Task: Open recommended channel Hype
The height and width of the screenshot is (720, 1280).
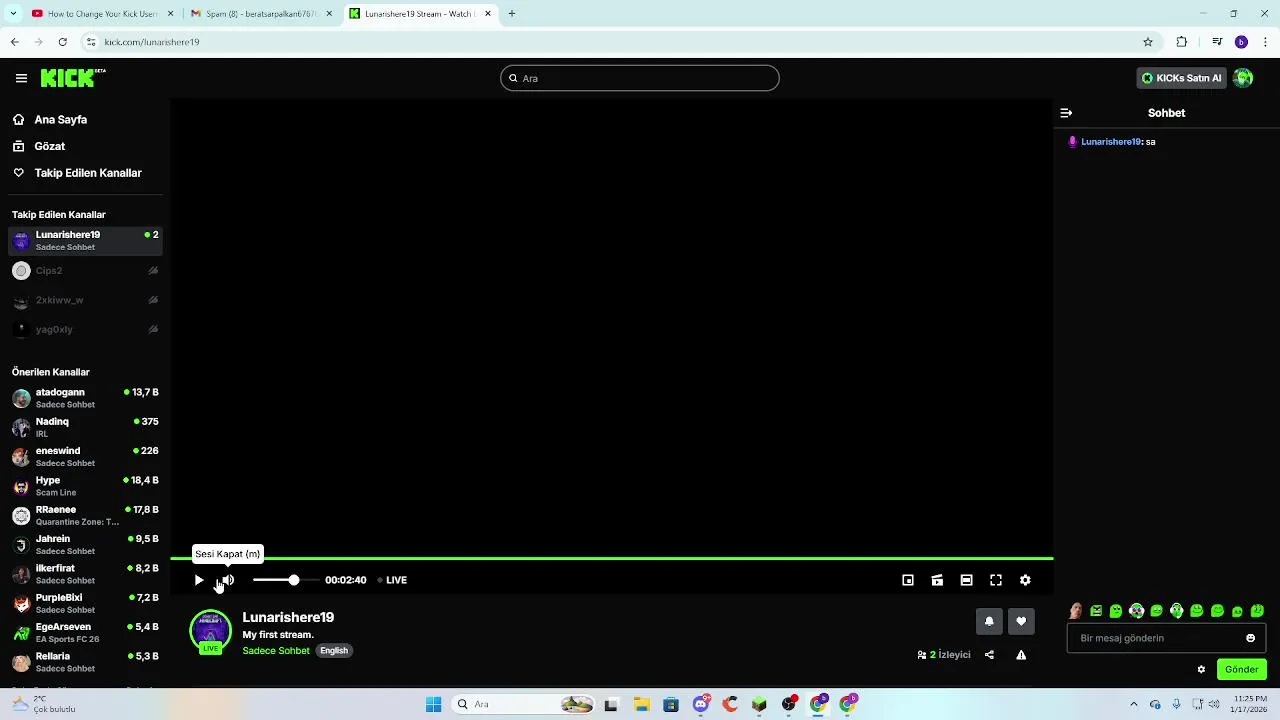Action: (x=85, y=486)
